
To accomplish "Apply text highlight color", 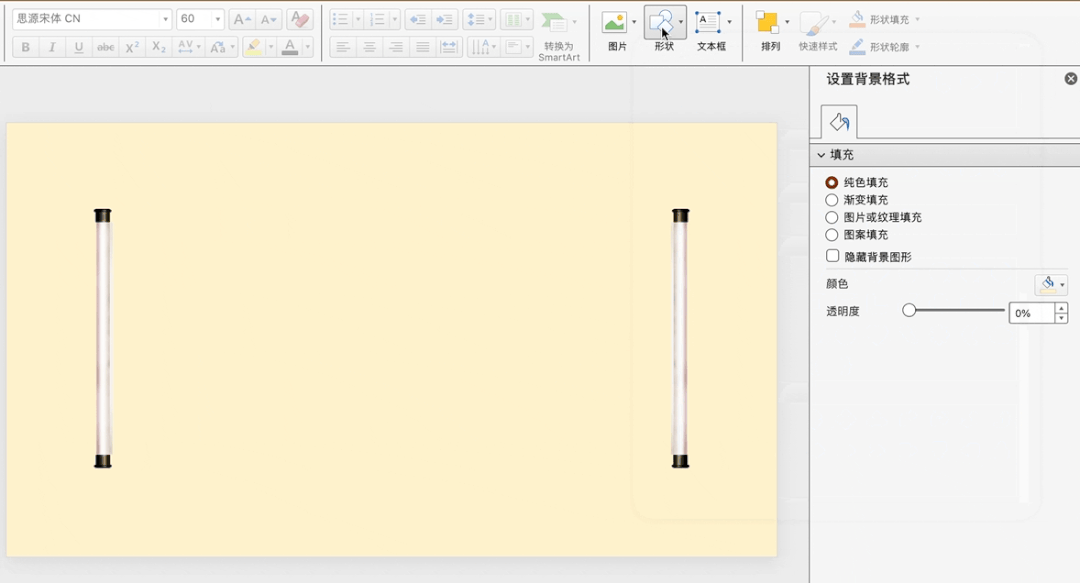I will [x=253, y=47].
